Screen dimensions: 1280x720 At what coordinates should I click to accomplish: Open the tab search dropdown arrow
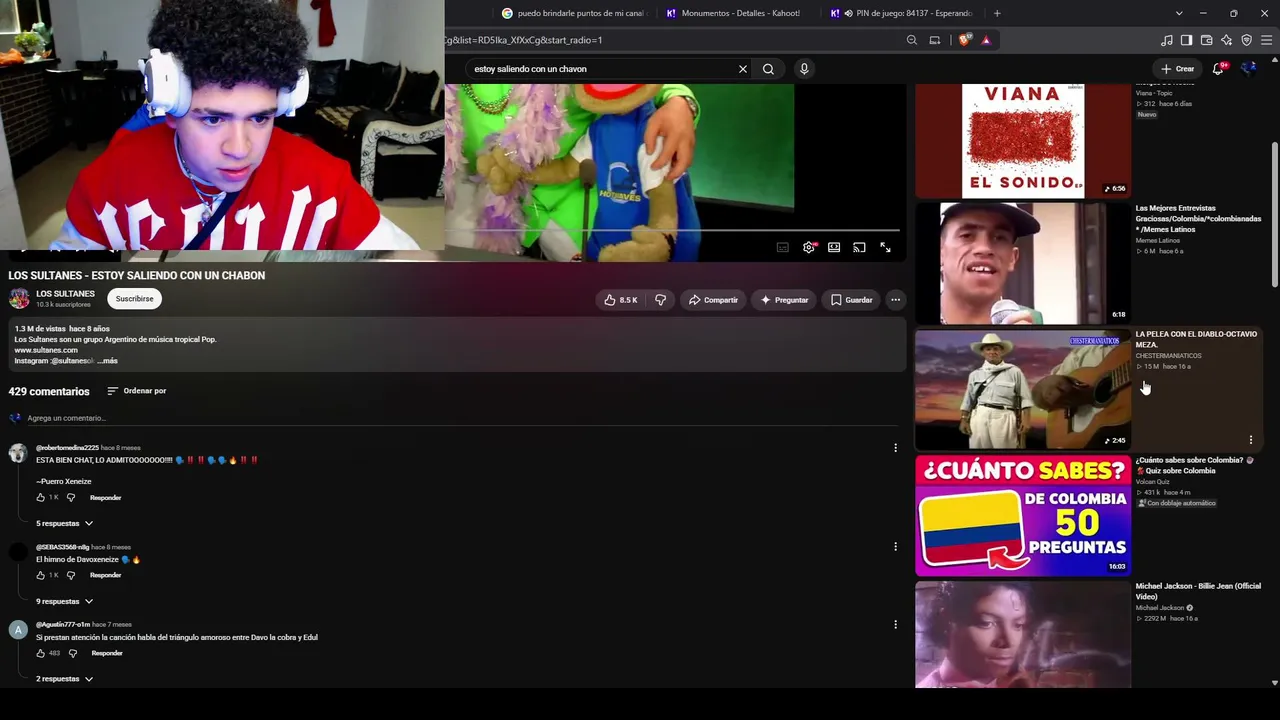point(1179,13)
